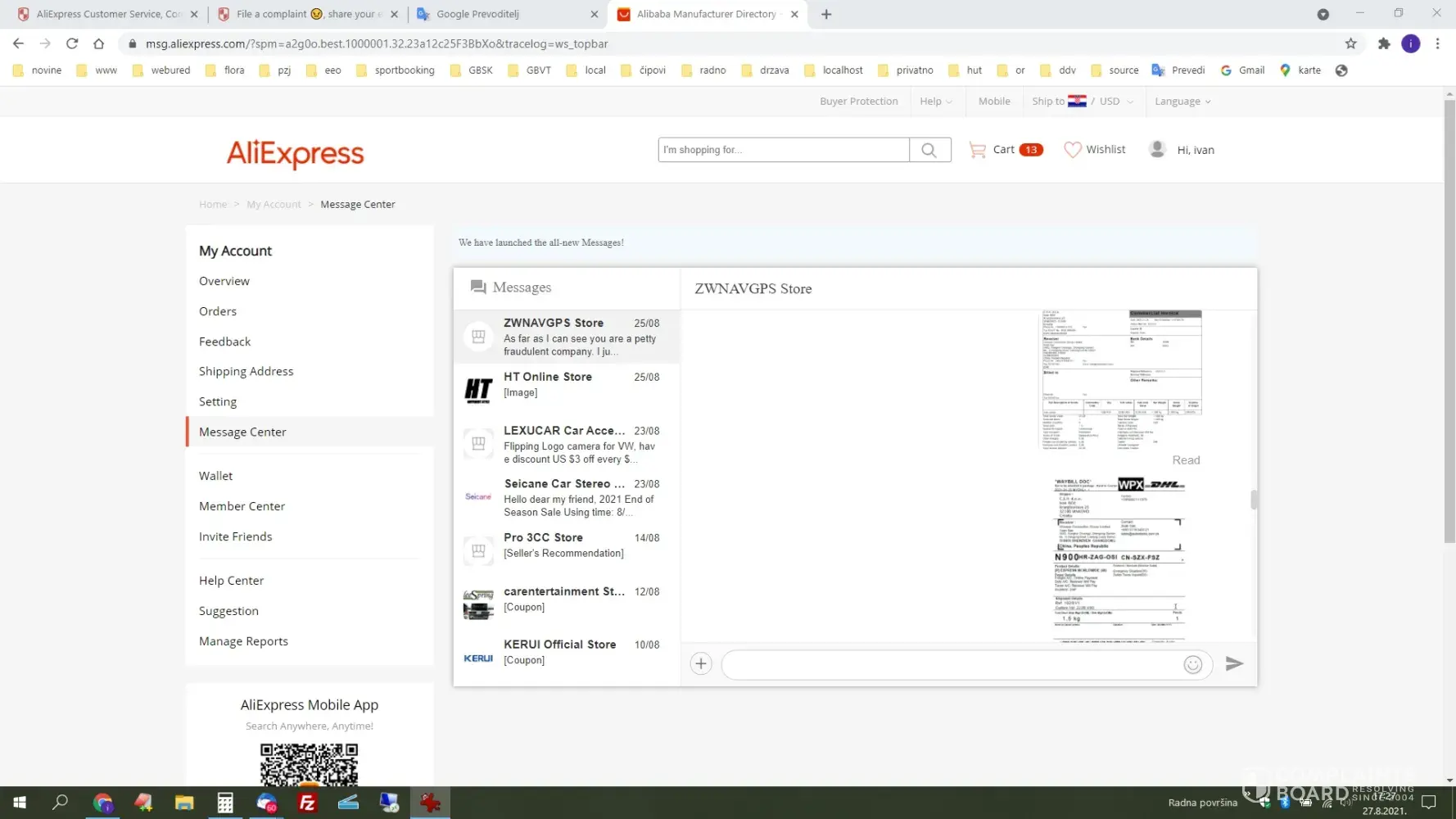Open HT Online Store conversation
This screenshot has height=819, width=1456.
click(567, 385)
